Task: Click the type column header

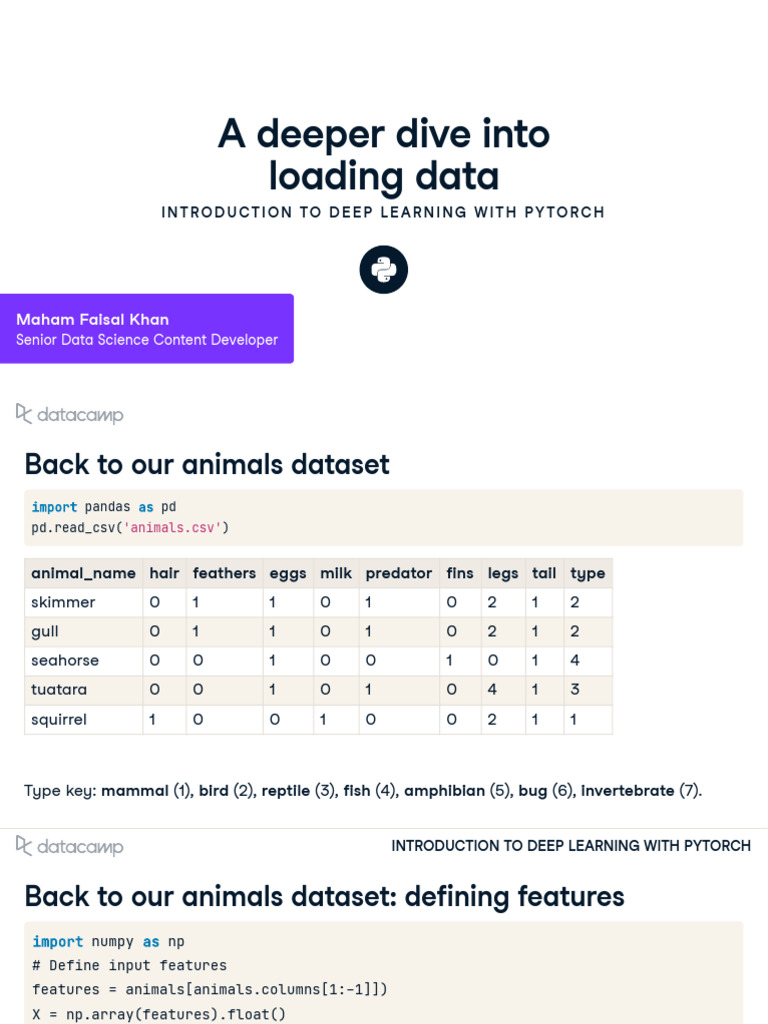Action: [588, 573]
